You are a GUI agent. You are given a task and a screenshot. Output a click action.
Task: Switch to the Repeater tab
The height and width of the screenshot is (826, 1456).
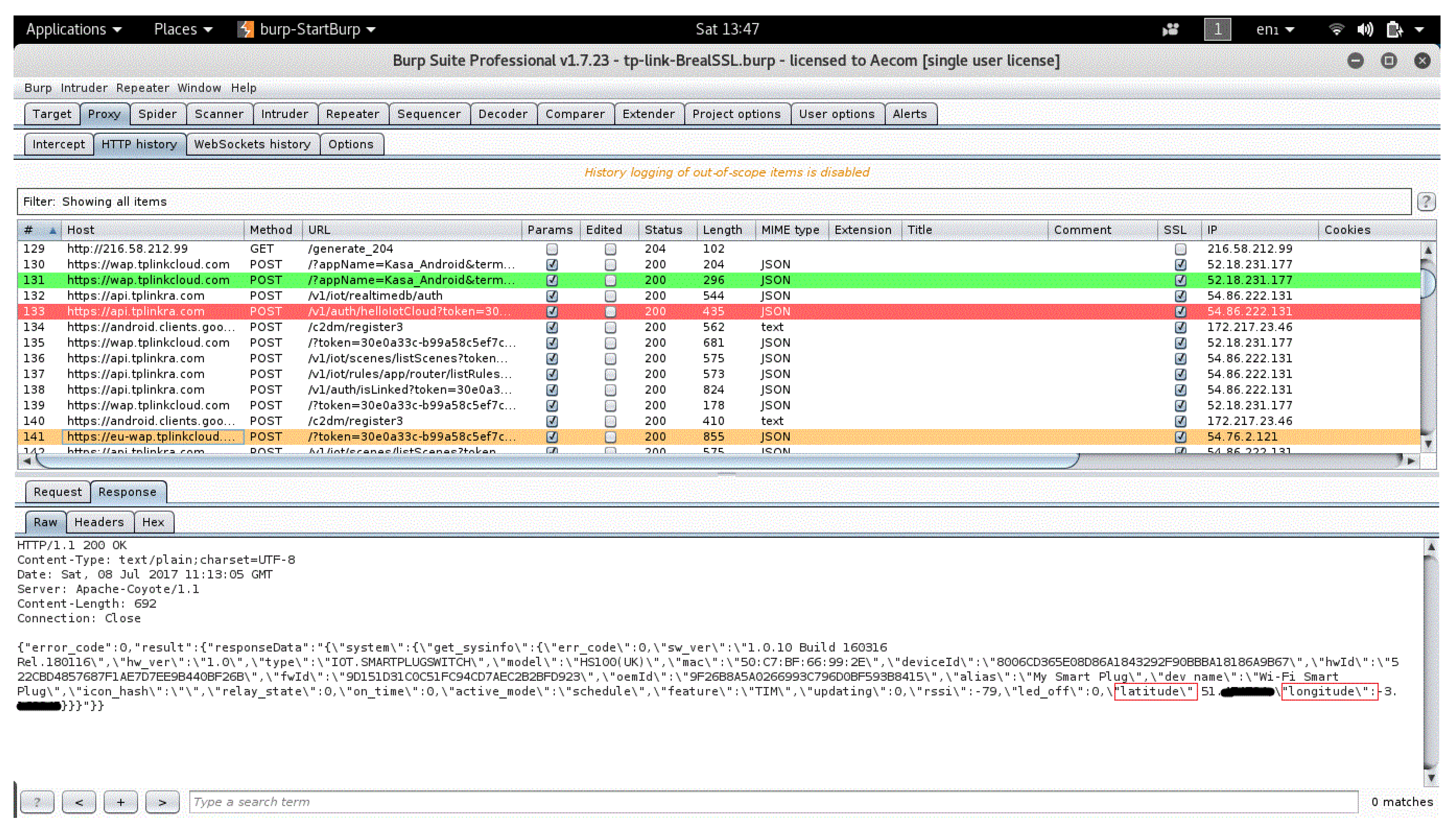(x=352, y=114)
